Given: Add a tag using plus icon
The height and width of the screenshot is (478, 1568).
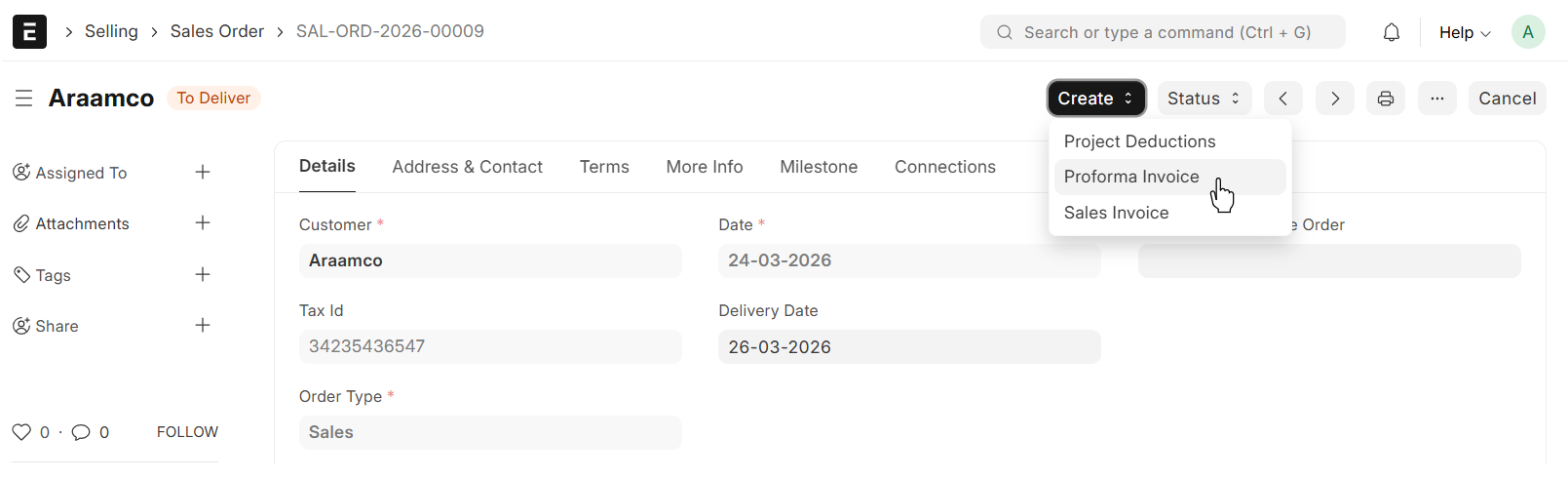Looking at the screenshot, I should [x=203, y=275].
